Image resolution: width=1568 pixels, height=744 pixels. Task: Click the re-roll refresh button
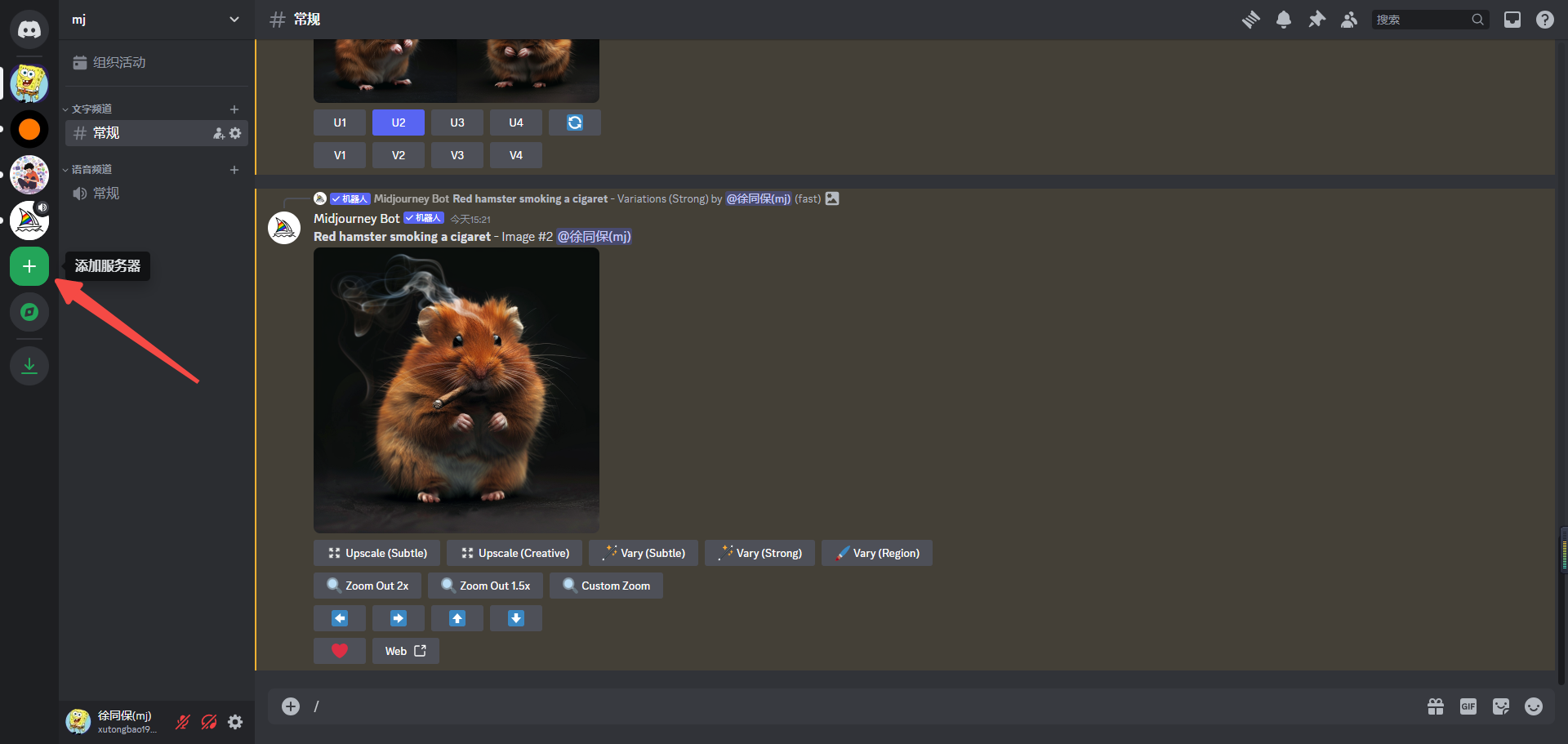coord(575,123)
